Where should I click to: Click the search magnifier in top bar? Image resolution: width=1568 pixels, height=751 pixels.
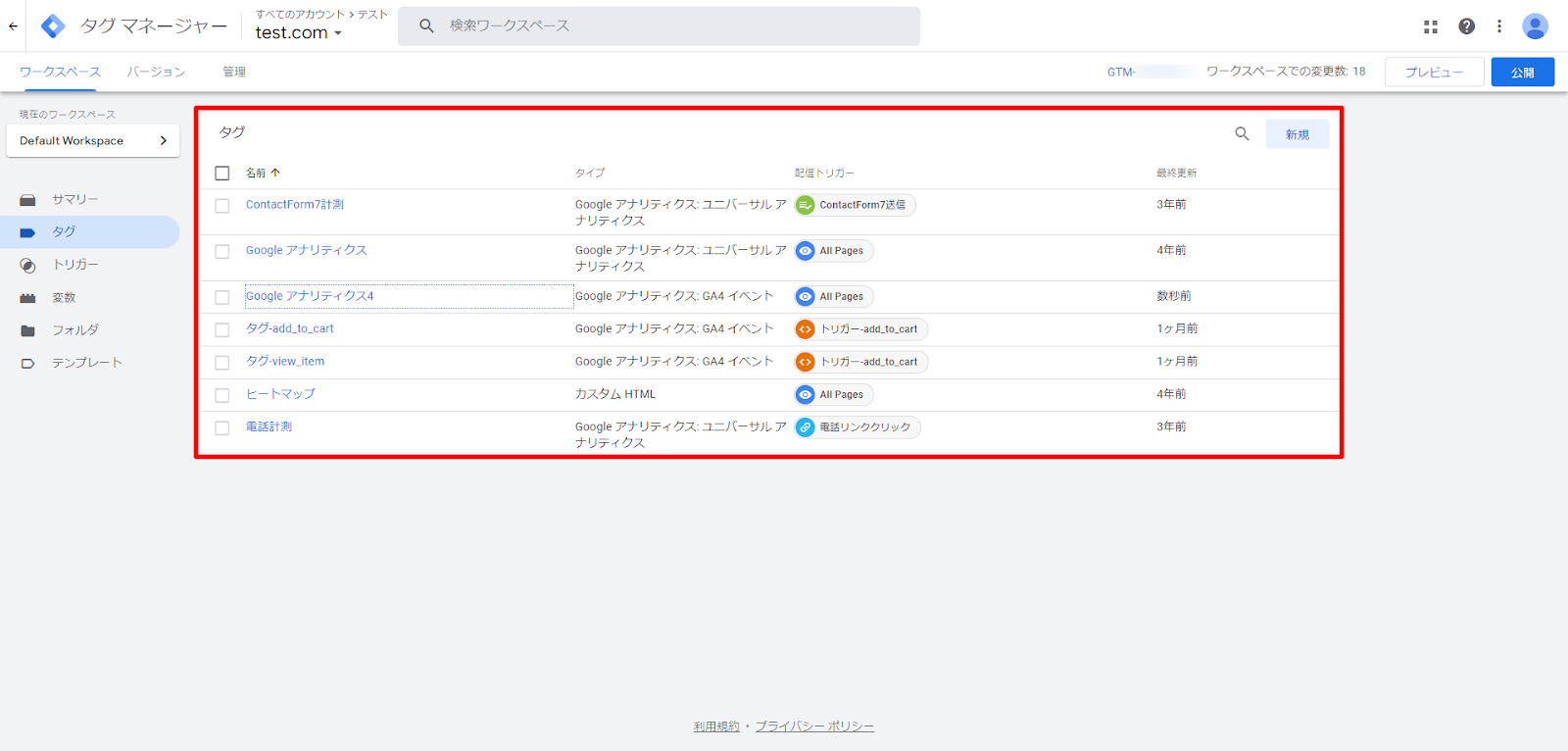[426, 25]
